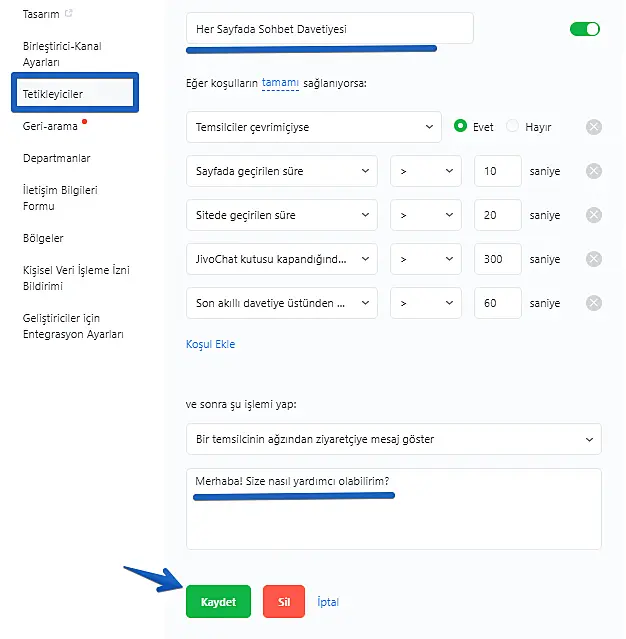Select the 'Evet' radio option
This screenshot has width=626, height=639.
pos(461,127)
